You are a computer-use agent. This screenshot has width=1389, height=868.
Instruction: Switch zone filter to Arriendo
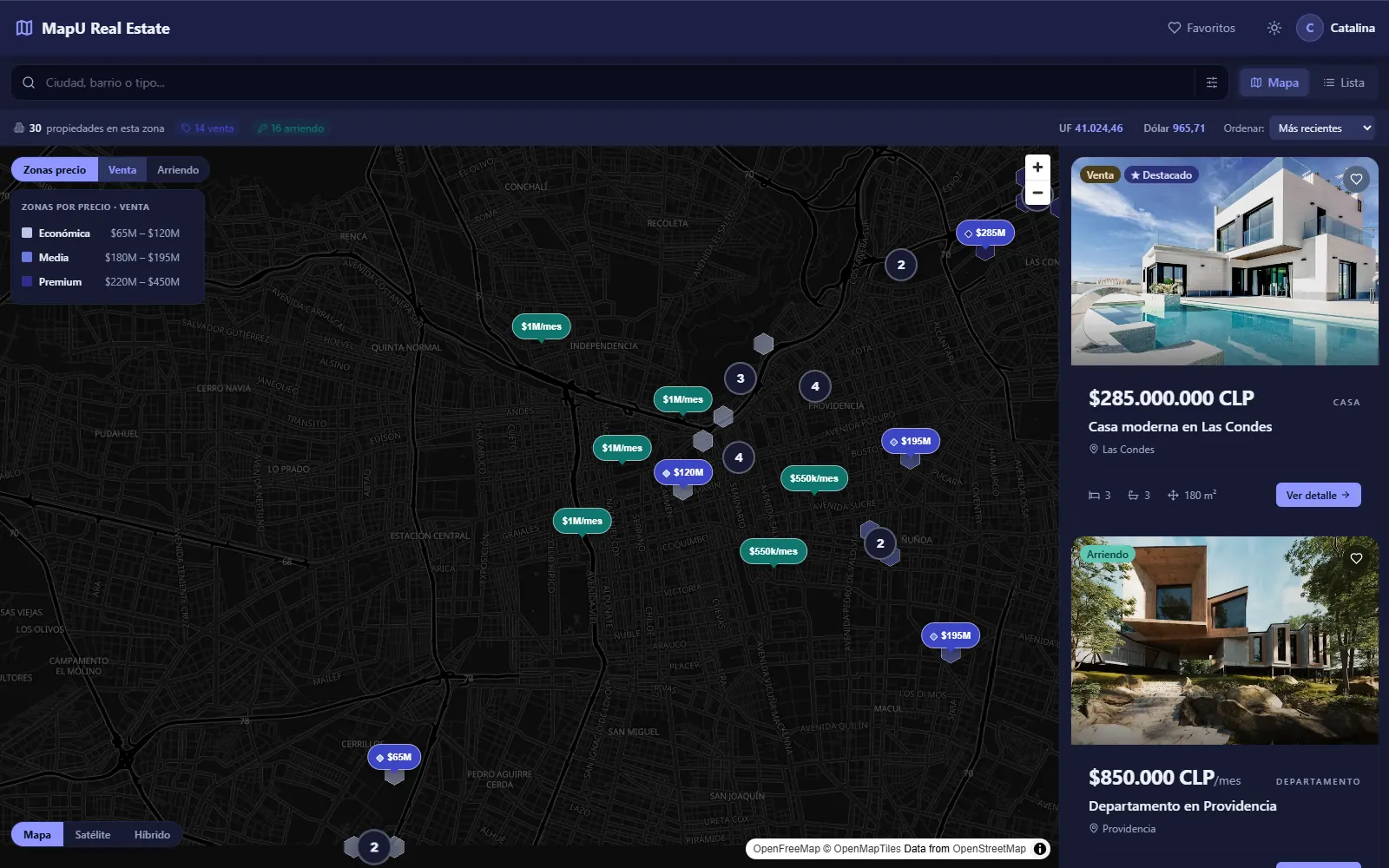click(x=178, y=170)
